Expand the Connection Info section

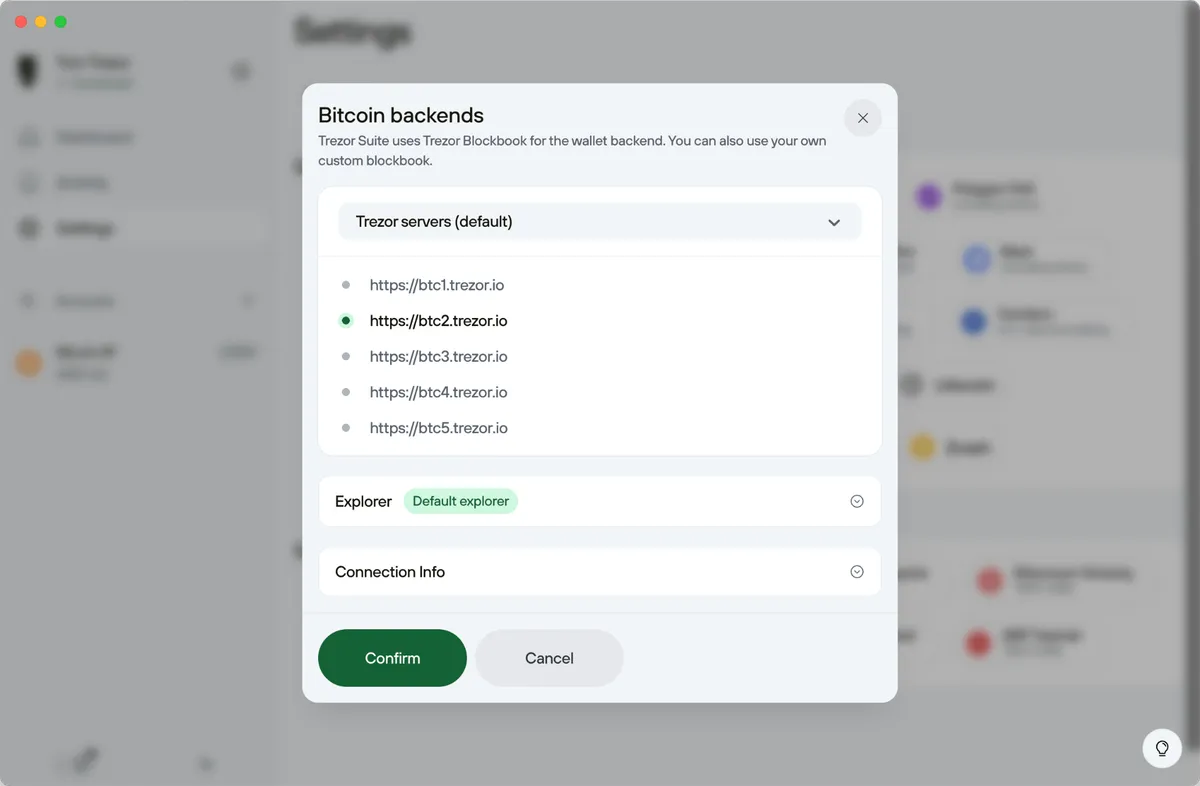tap(856, 571)
